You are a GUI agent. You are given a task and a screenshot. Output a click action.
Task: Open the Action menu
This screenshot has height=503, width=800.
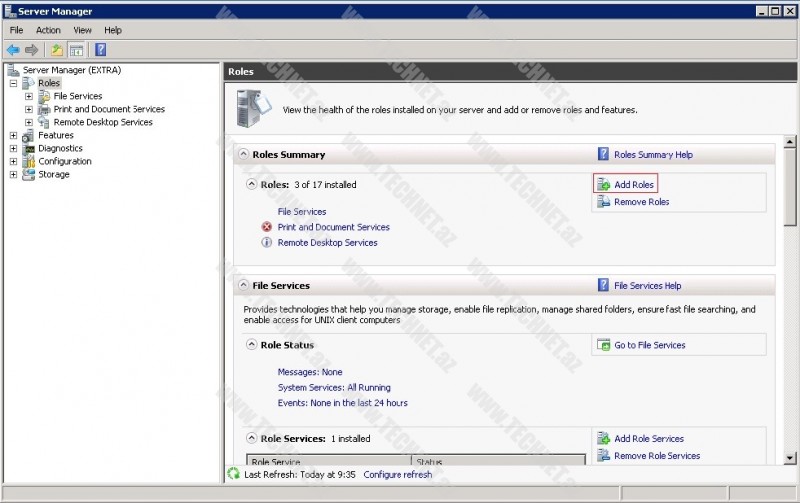coord(48,31)
